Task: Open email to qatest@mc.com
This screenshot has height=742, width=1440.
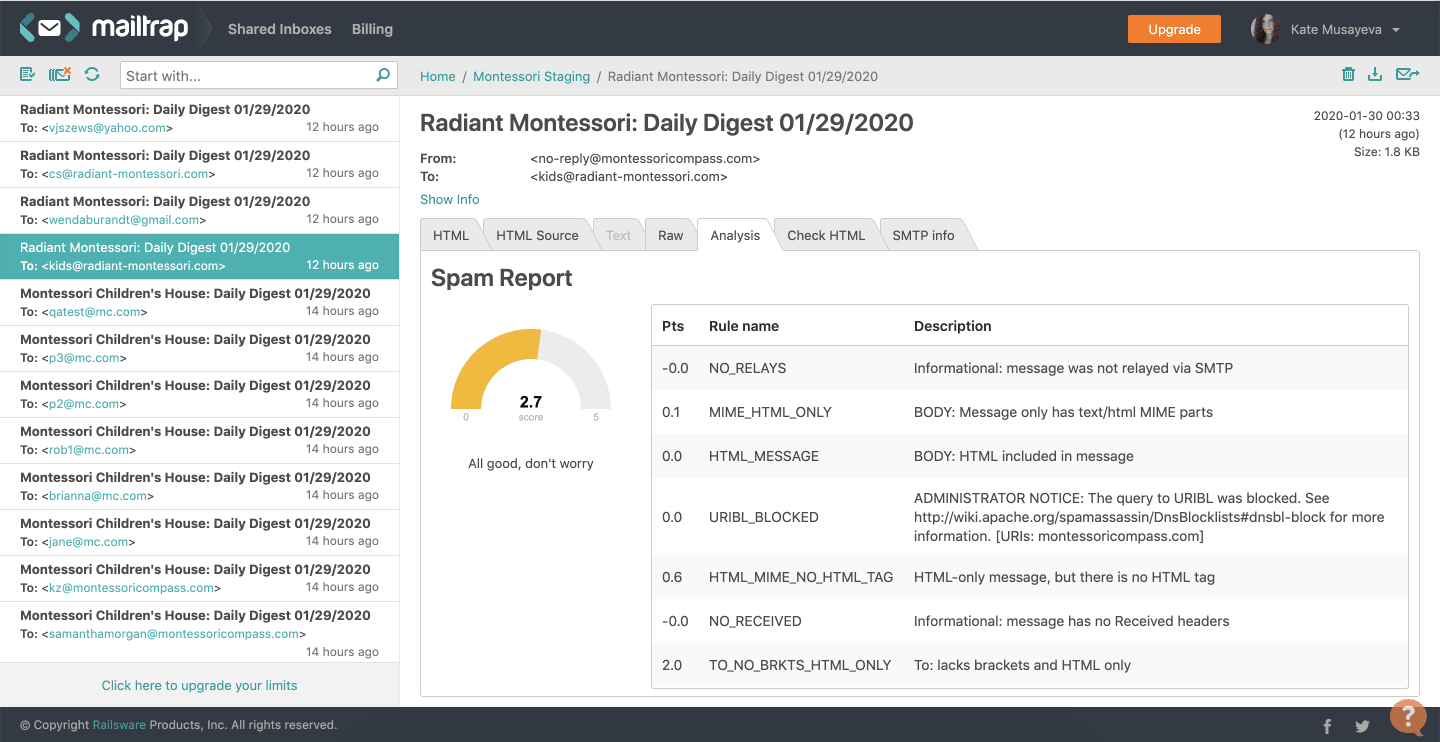Action: point(199,302)
